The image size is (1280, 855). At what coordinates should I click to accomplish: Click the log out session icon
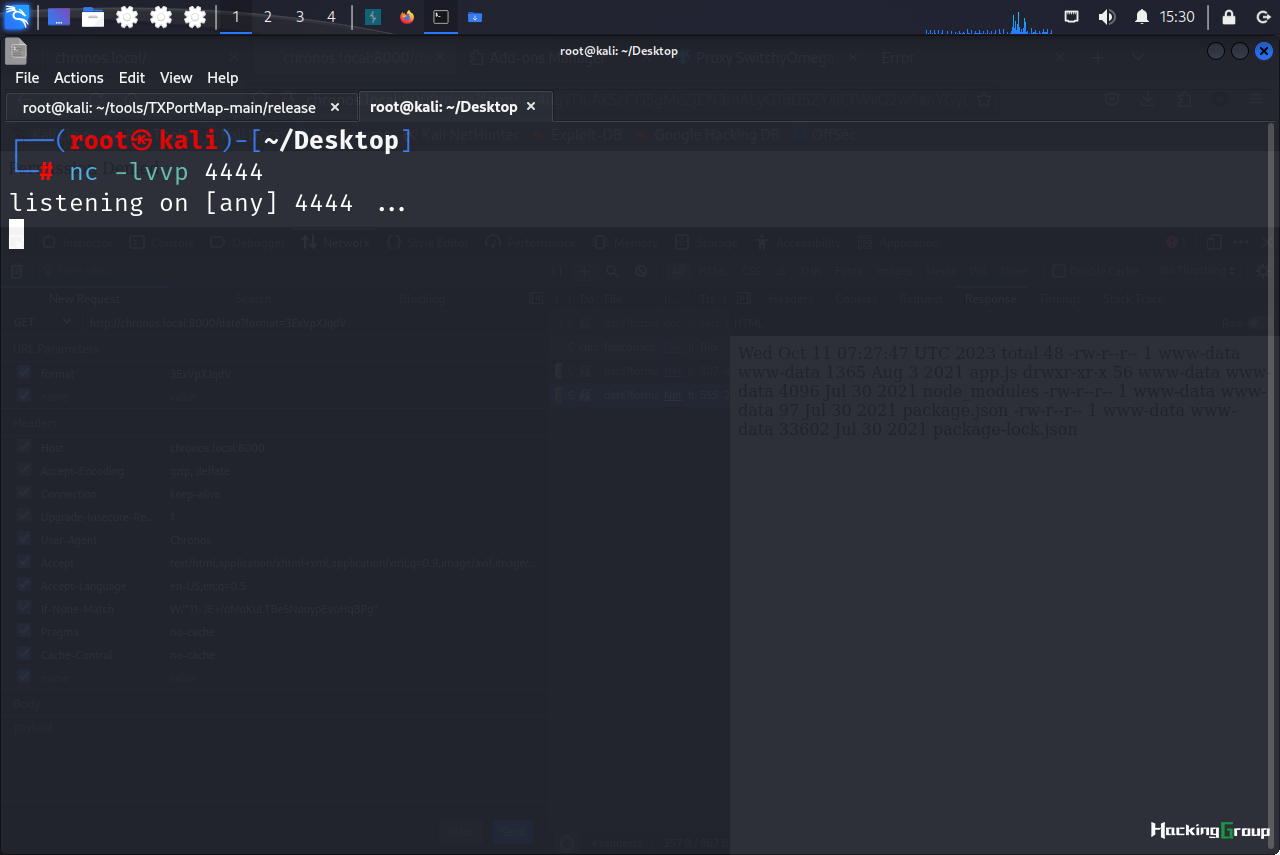click(1263, 17)
